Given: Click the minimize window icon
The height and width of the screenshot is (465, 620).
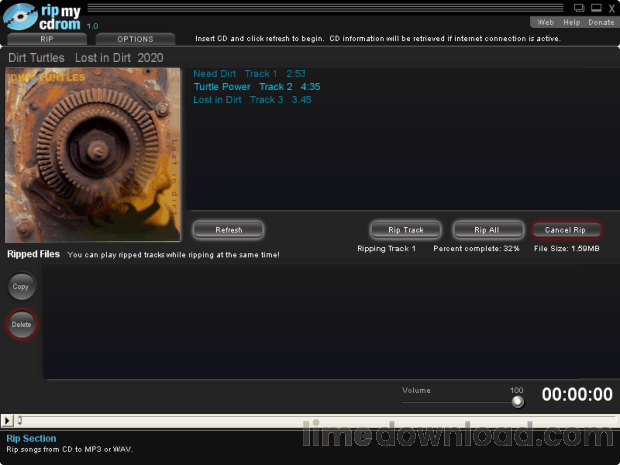Looking at the screenshot, I should point(596,8).
